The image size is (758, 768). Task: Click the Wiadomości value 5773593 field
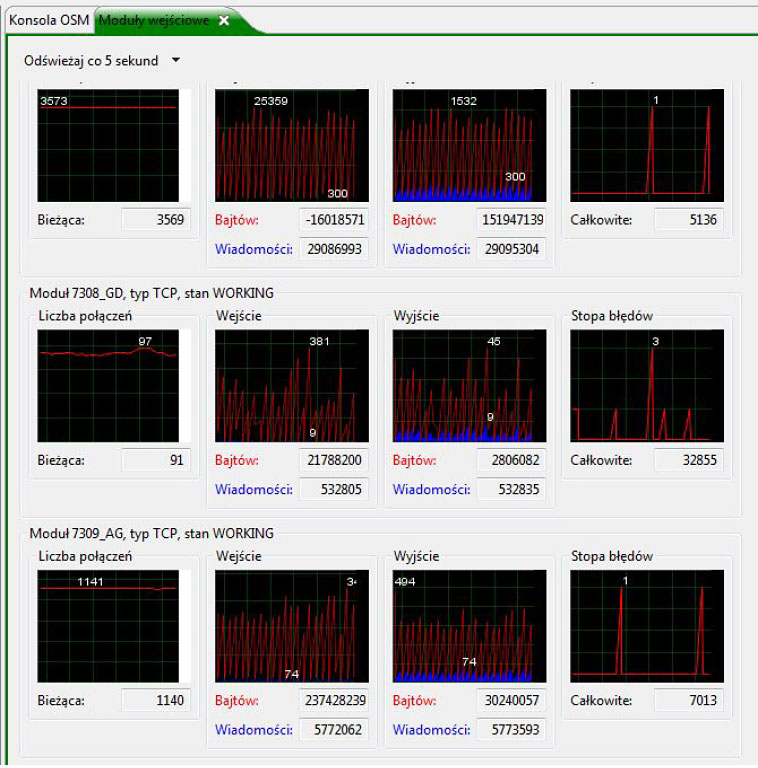(x=511, y=730)
